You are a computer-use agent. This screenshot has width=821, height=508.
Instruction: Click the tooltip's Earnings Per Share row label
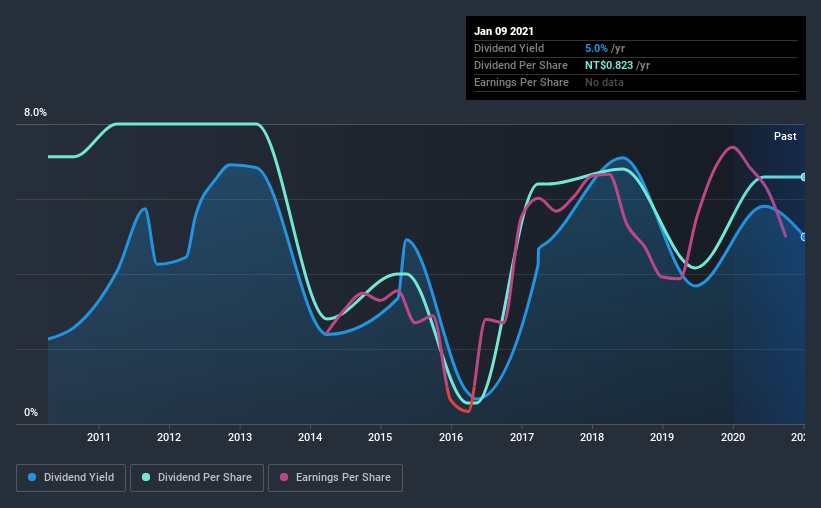coord(521,82)
